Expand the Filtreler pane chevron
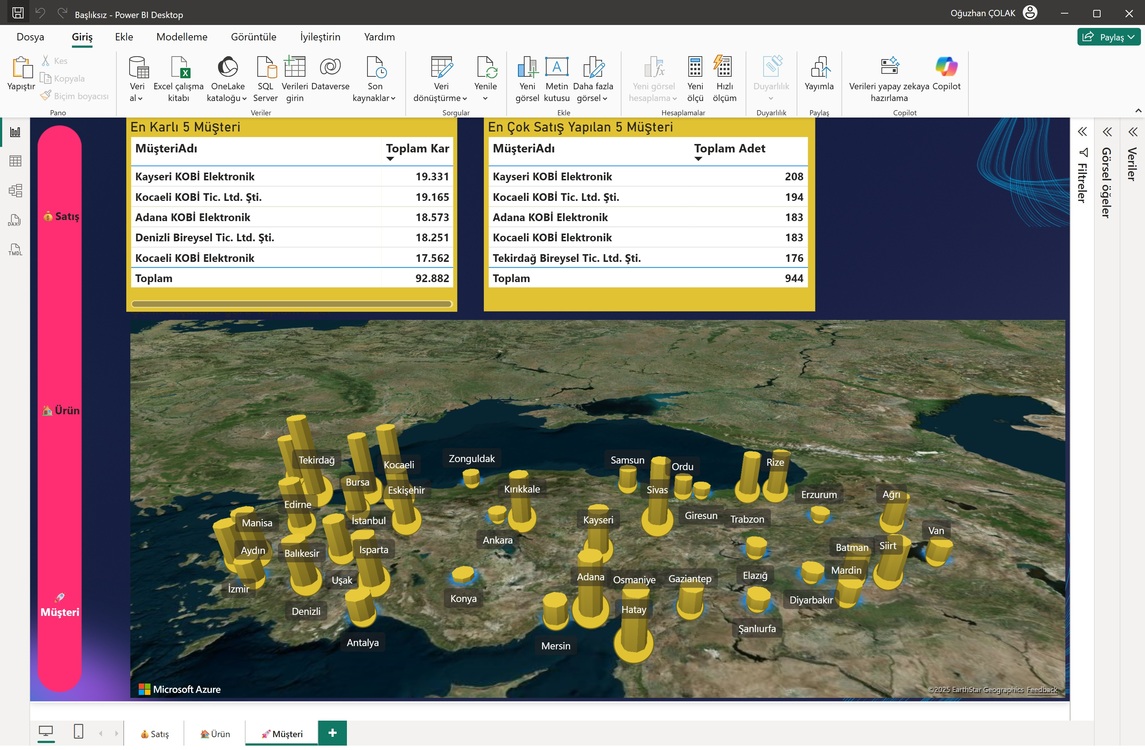The image size is (1145, 750). 1082,131
